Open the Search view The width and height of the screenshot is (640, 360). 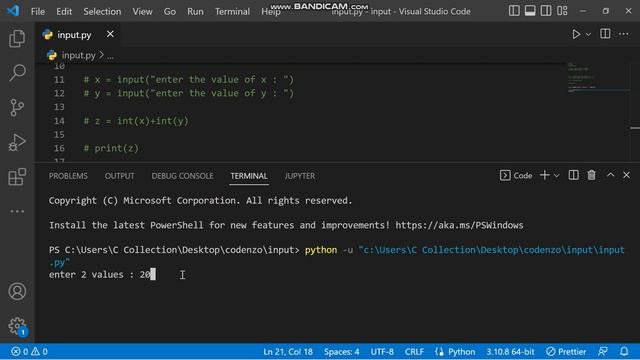(x=17, y=73)
